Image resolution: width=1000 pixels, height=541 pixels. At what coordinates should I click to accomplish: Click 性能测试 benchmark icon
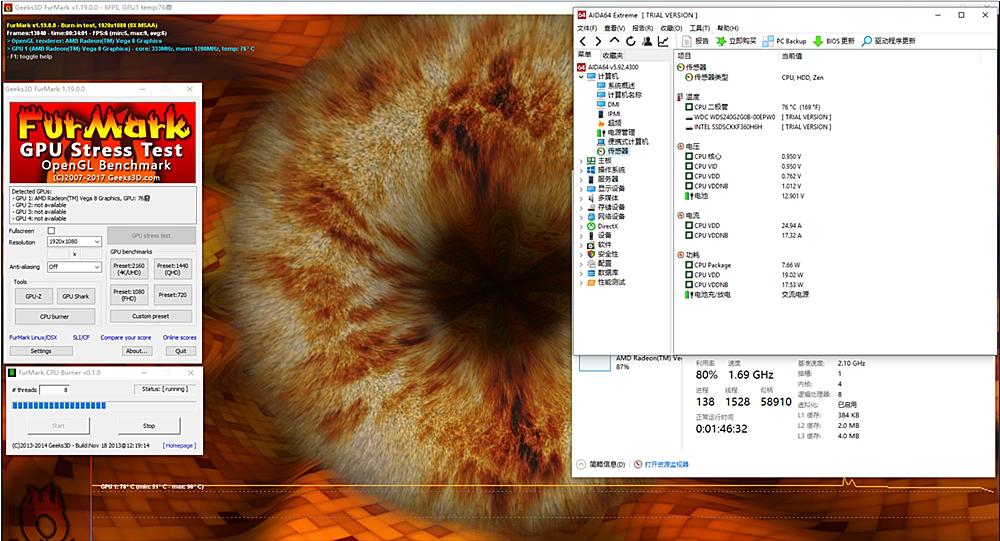591,282
